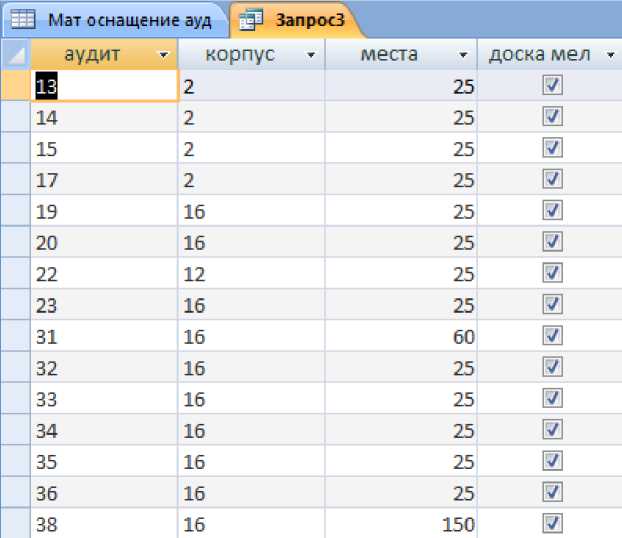This screenshot has width=622, height=538.
Task: Toggle доска мел checkbox for аудит 20
Action: click(553, 242)
